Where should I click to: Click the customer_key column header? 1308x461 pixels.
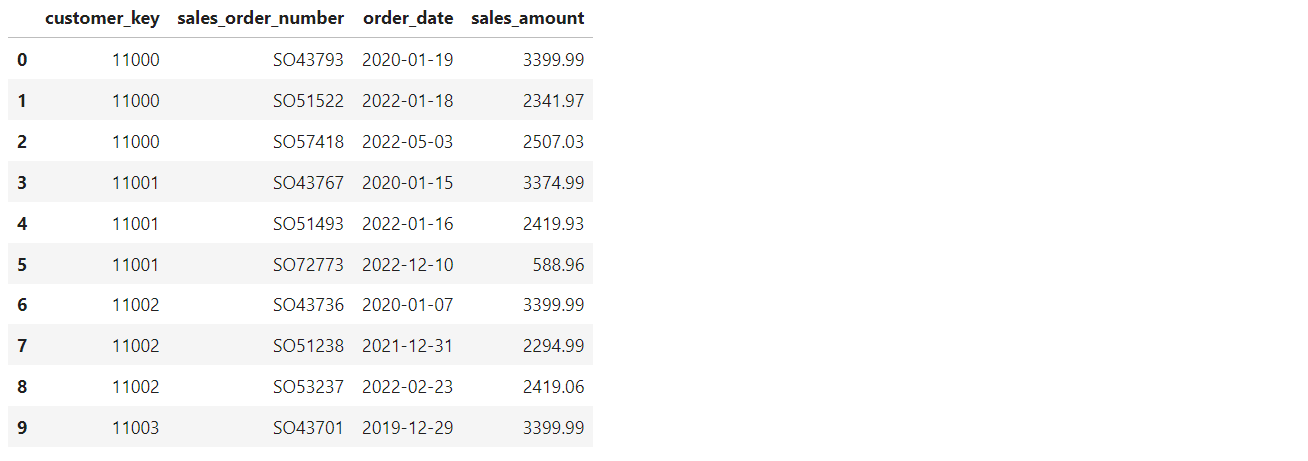click(x=102, y=18)
